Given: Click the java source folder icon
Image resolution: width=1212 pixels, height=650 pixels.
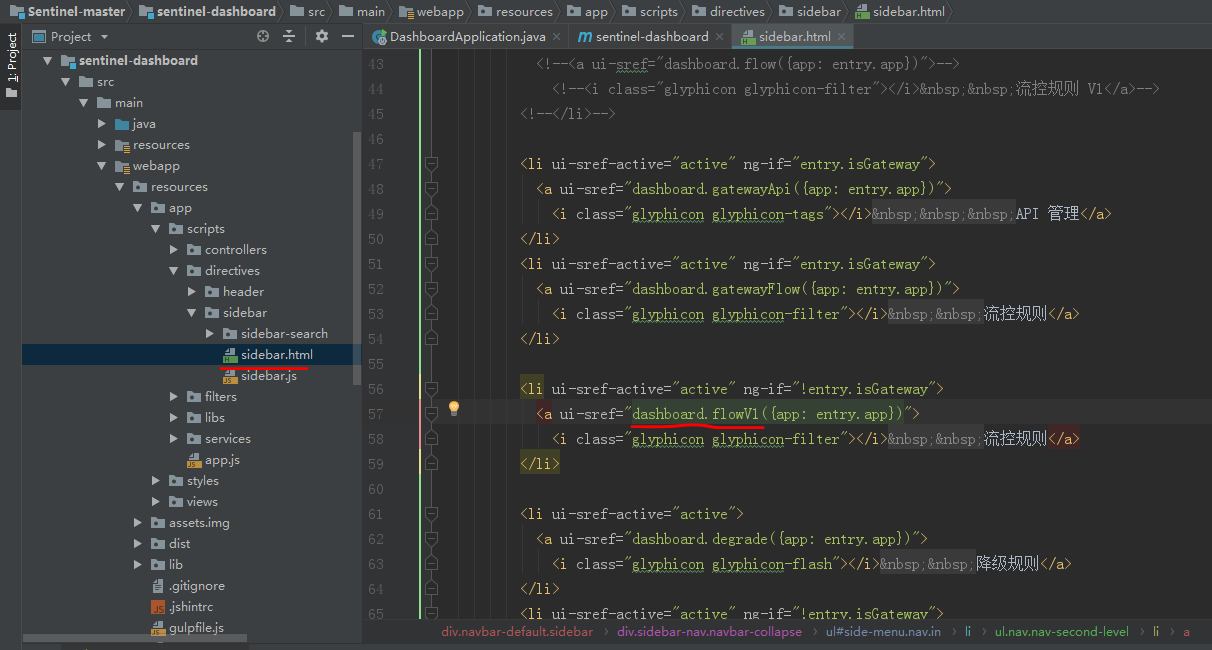Looking at the screenshot, I should tap(122, 124).
